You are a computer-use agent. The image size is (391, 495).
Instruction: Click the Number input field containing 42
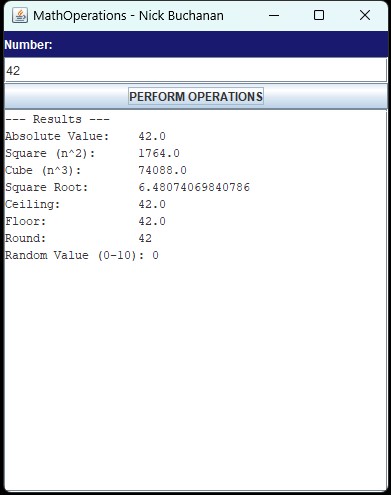[196, 70]
